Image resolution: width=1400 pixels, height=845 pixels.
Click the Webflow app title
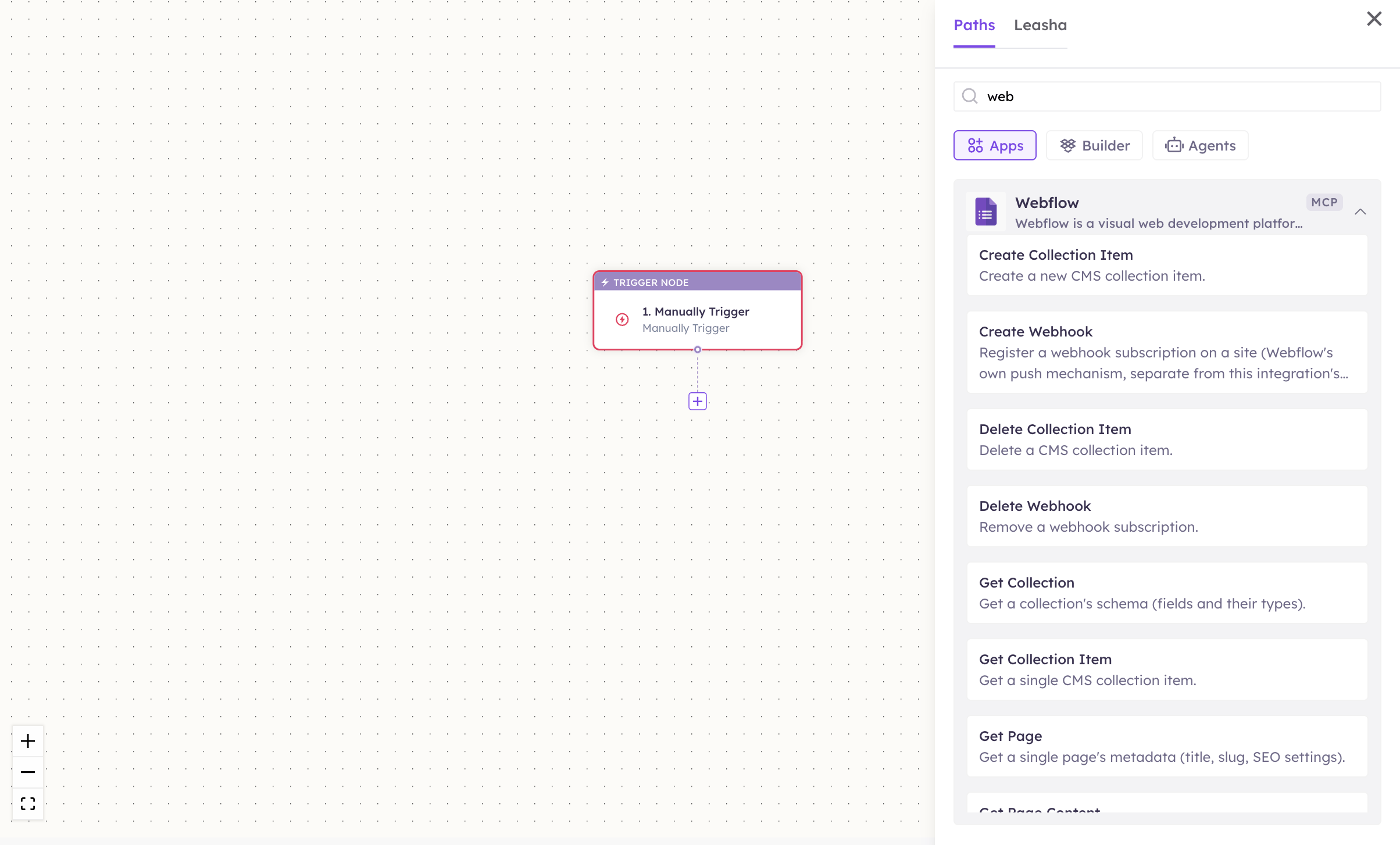click(1047, 203)
